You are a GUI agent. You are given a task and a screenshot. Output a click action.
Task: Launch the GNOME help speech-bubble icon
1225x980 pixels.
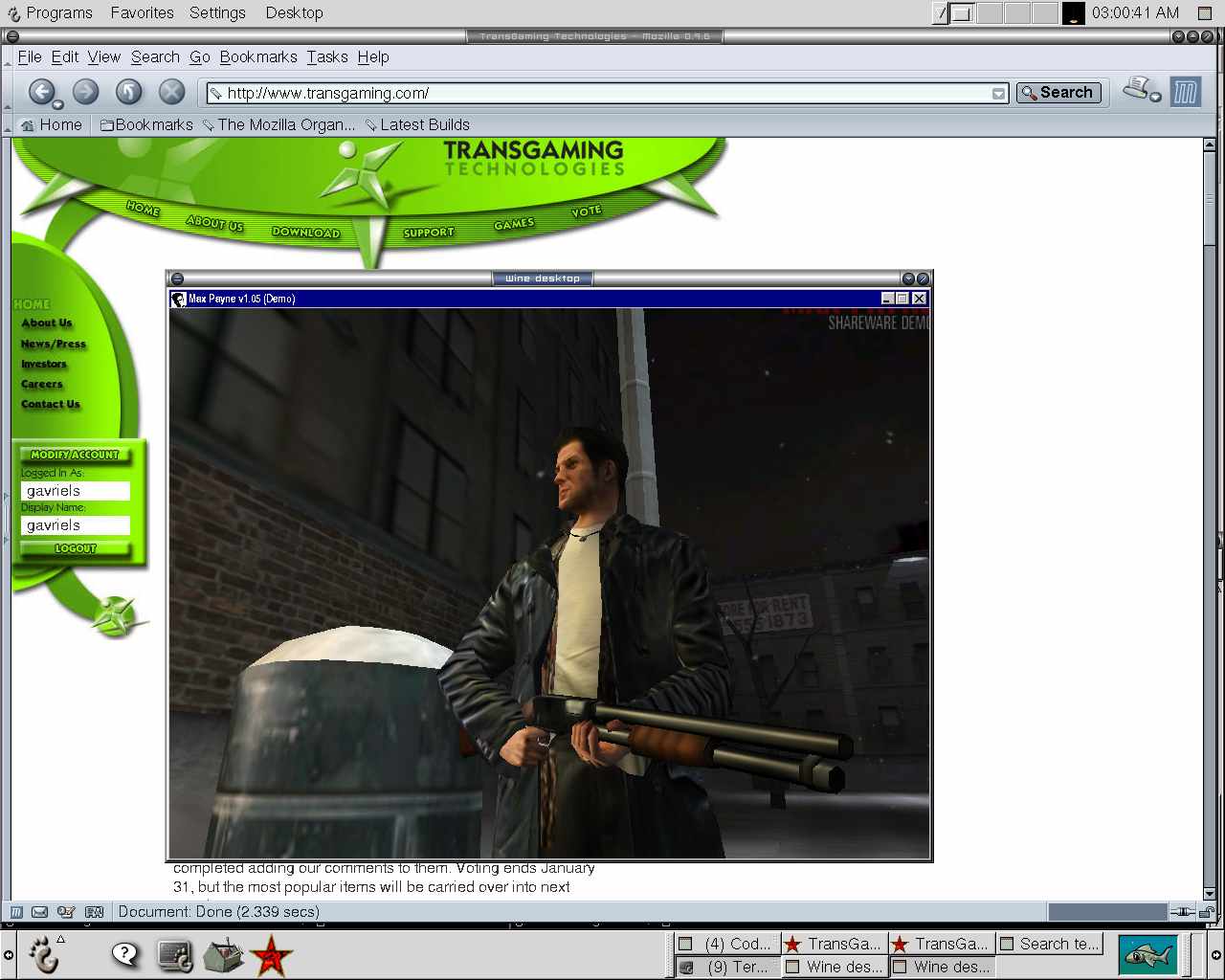[x=125, y=954]
